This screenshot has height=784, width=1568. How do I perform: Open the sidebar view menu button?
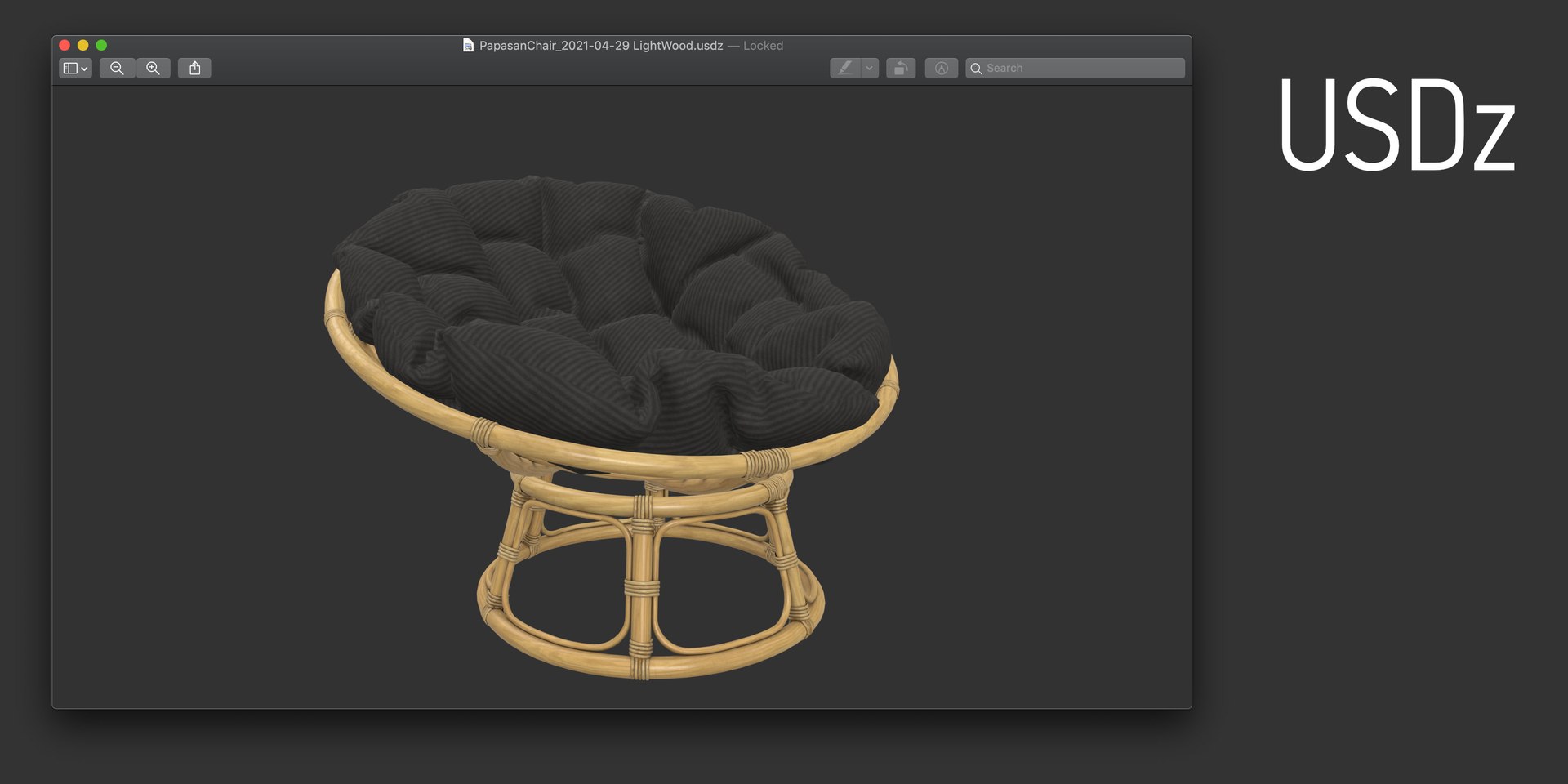pos(75,69)
